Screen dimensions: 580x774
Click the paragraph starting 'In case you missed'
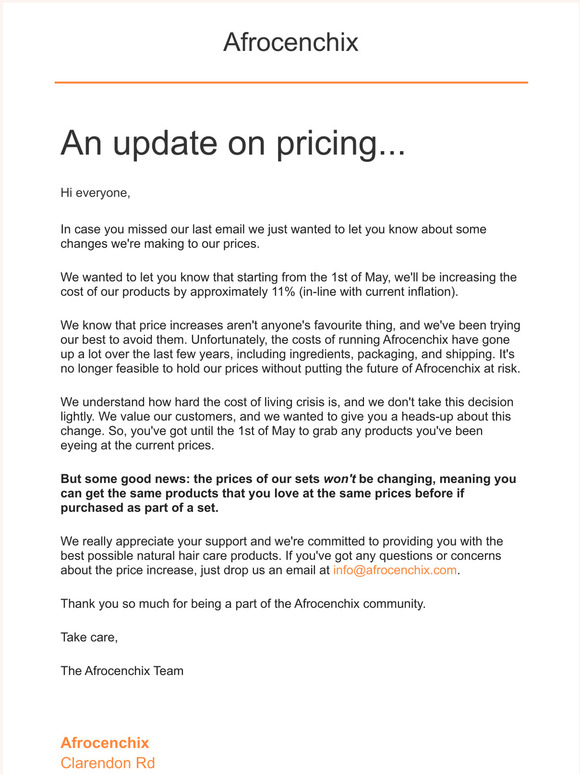tap(273, 236)
